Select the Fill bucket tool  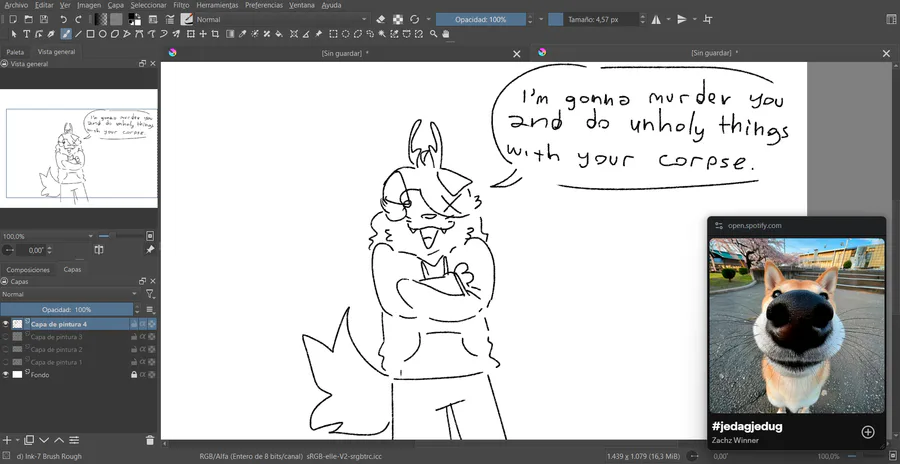pyautogui.click(x=279, y=34)
